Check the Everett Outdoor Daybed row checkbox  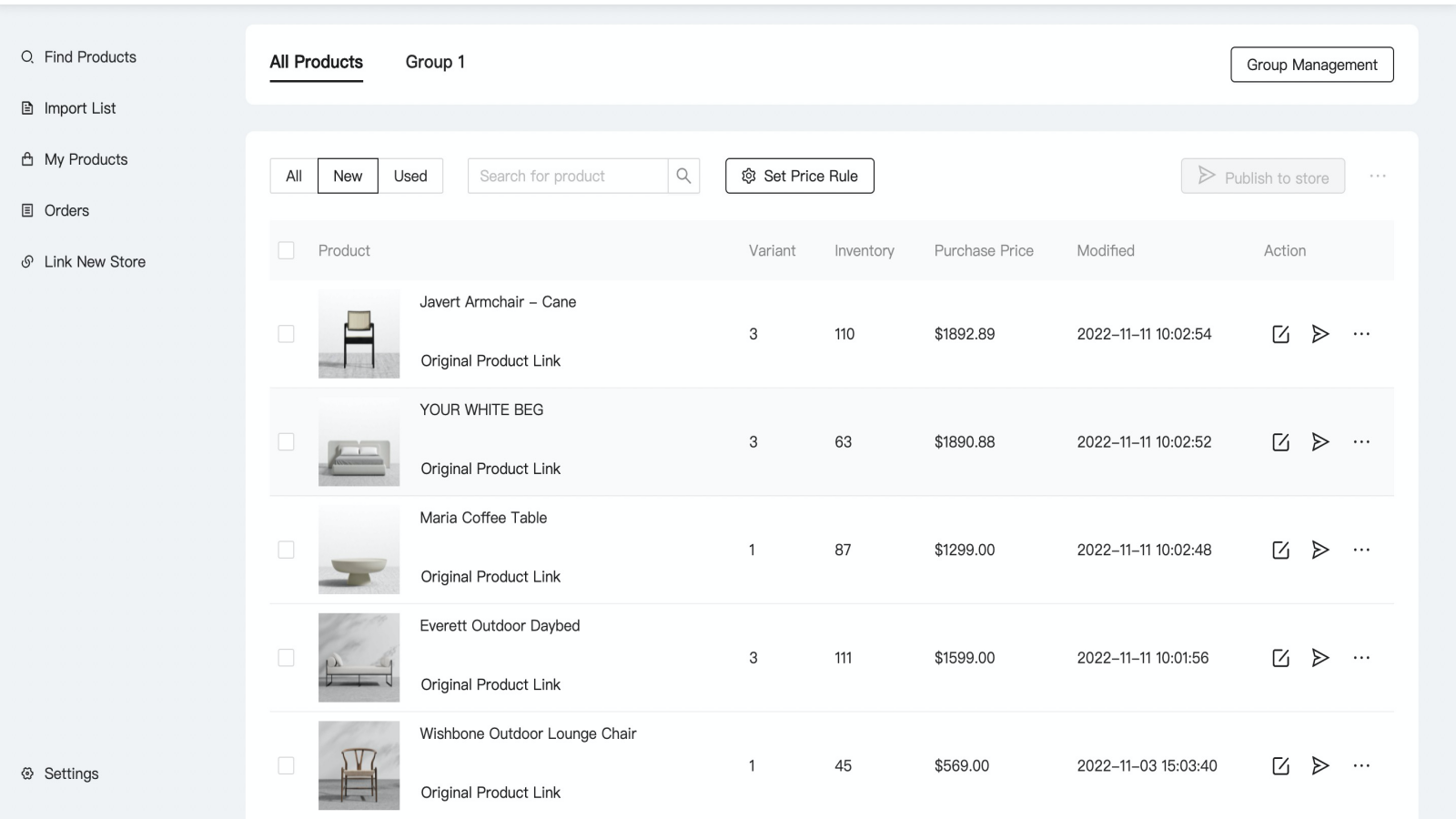point(286,657)
